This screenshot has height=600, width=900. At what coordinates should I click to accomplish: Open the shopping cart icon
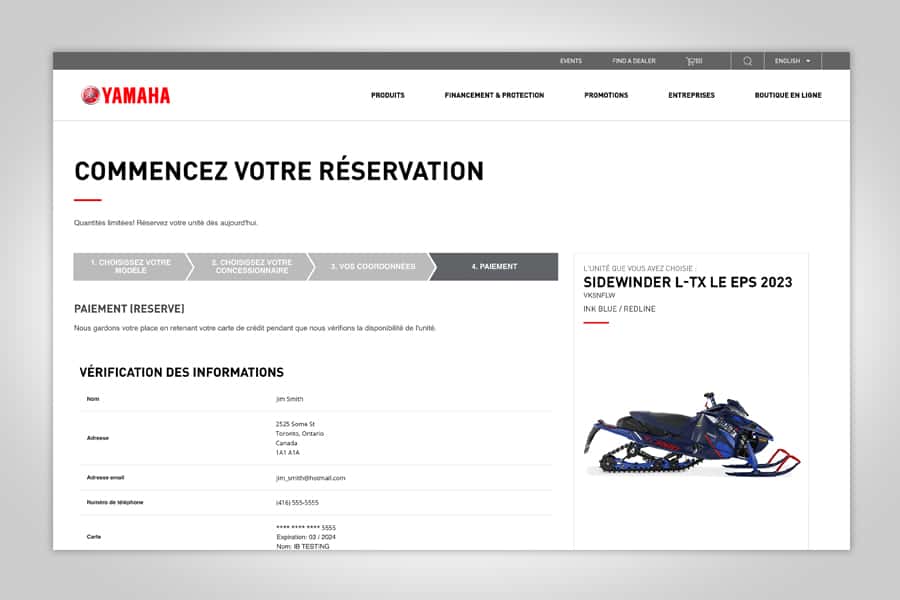pyautogui.click(x=694, y=61)
